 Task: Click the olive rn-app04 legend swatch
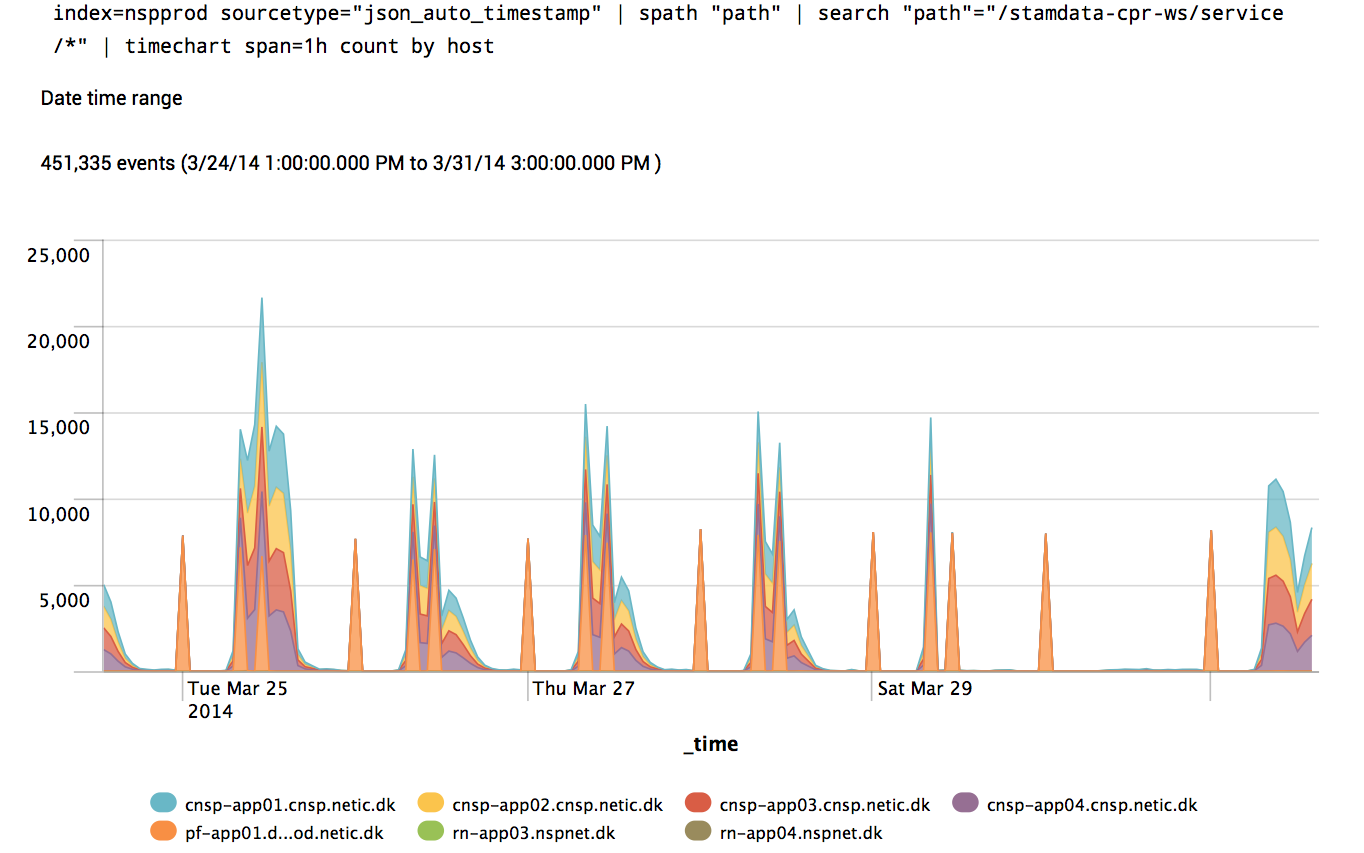pyautogui.click(x=698, y=830)
